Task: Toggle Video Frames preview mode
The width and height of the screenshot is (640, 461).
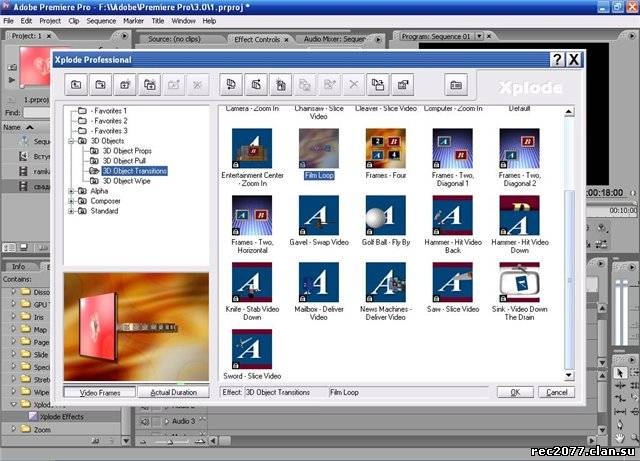Action: [100, 392]
